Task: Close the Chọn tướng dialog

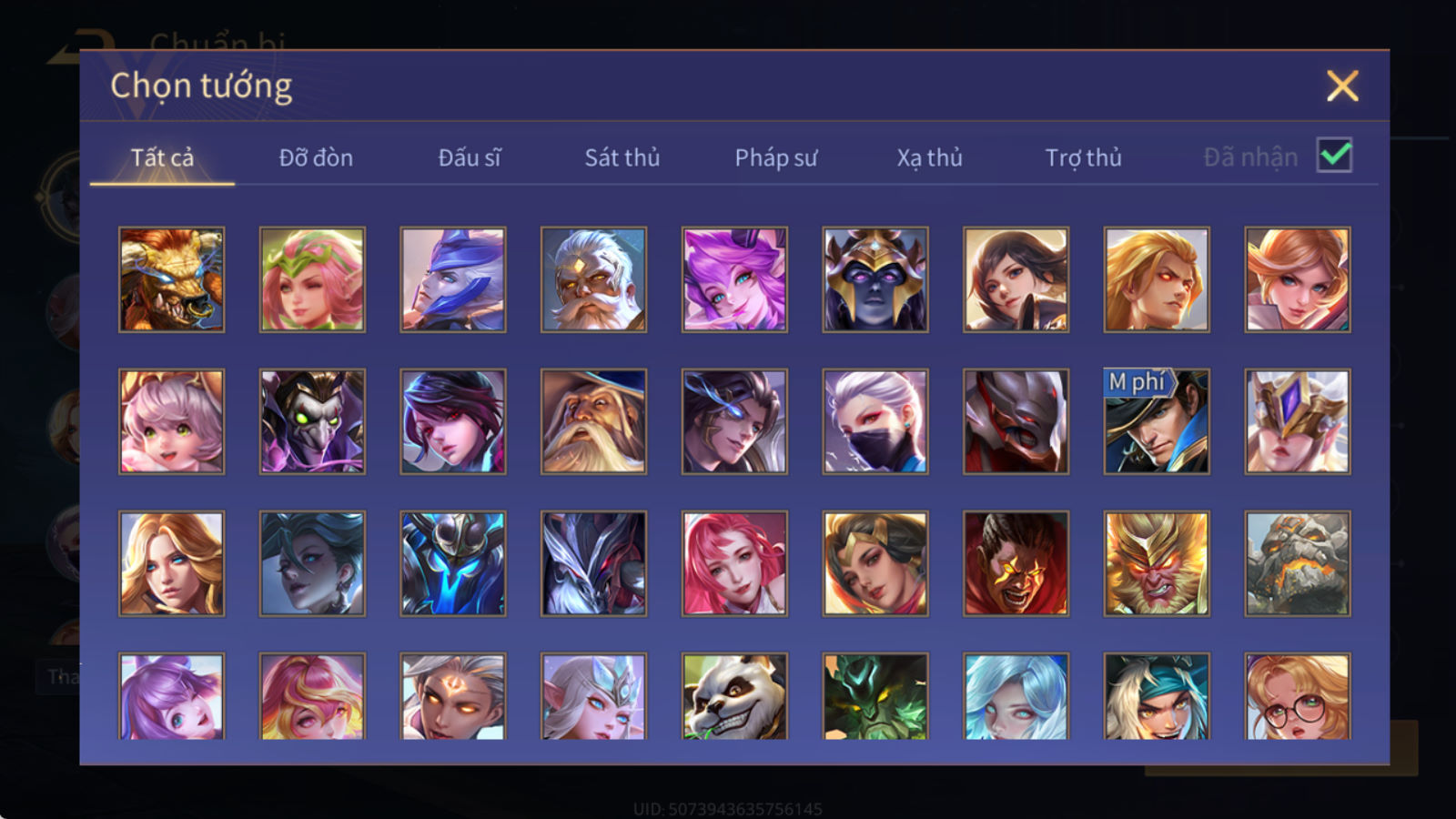Action: pos(1342,86)
